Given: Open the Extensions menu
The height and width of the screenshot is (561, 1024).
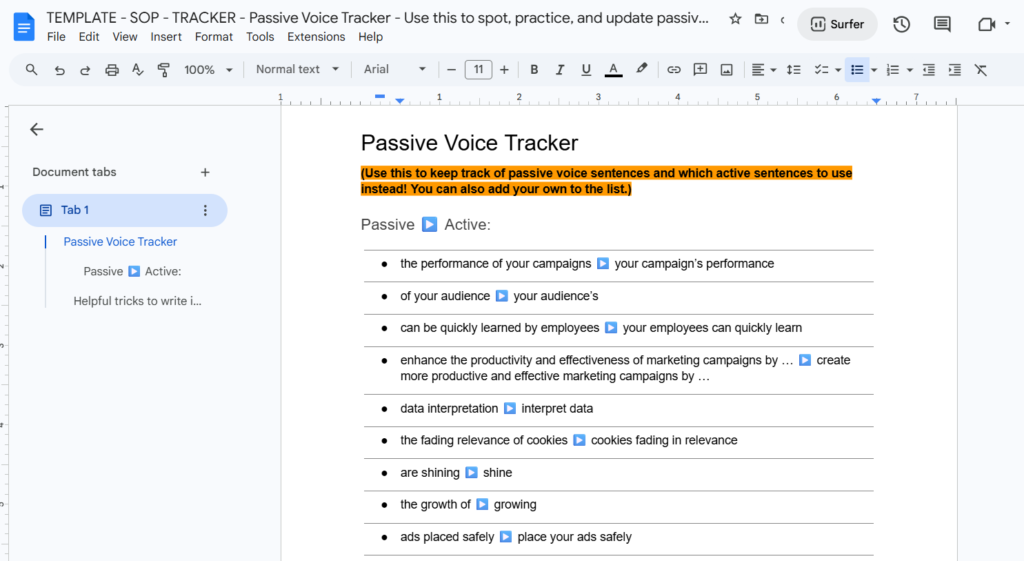Looking at the screenshot, I should click(x=316, y=37).
